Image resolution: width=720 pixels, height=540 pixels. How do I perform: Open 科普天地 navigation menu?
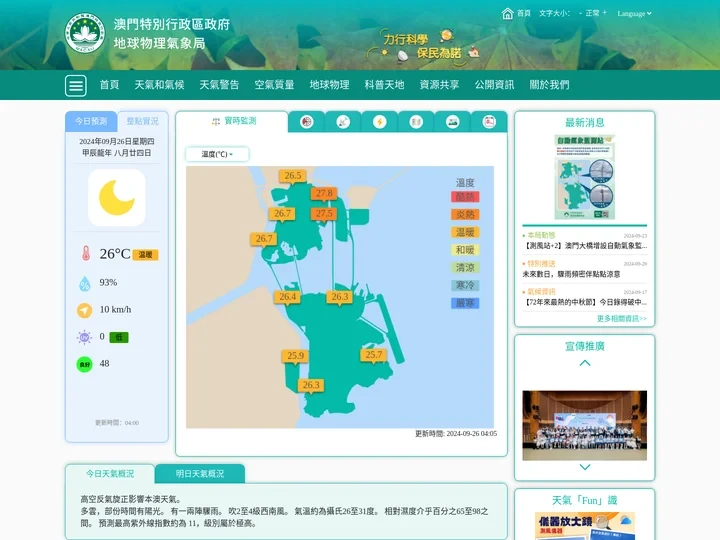click(x=384, y=85)
